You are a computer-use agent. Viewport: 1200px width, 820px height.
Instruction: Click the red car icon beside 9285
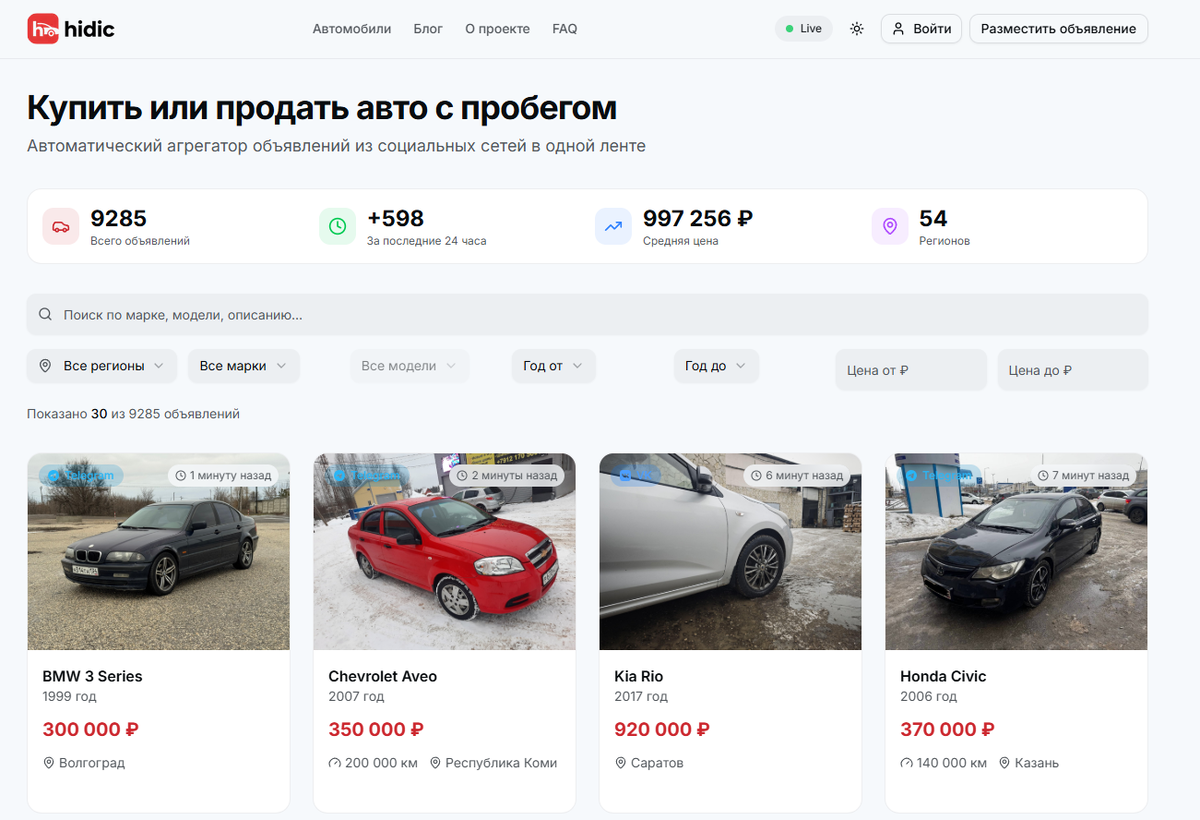tap(61, 226)
